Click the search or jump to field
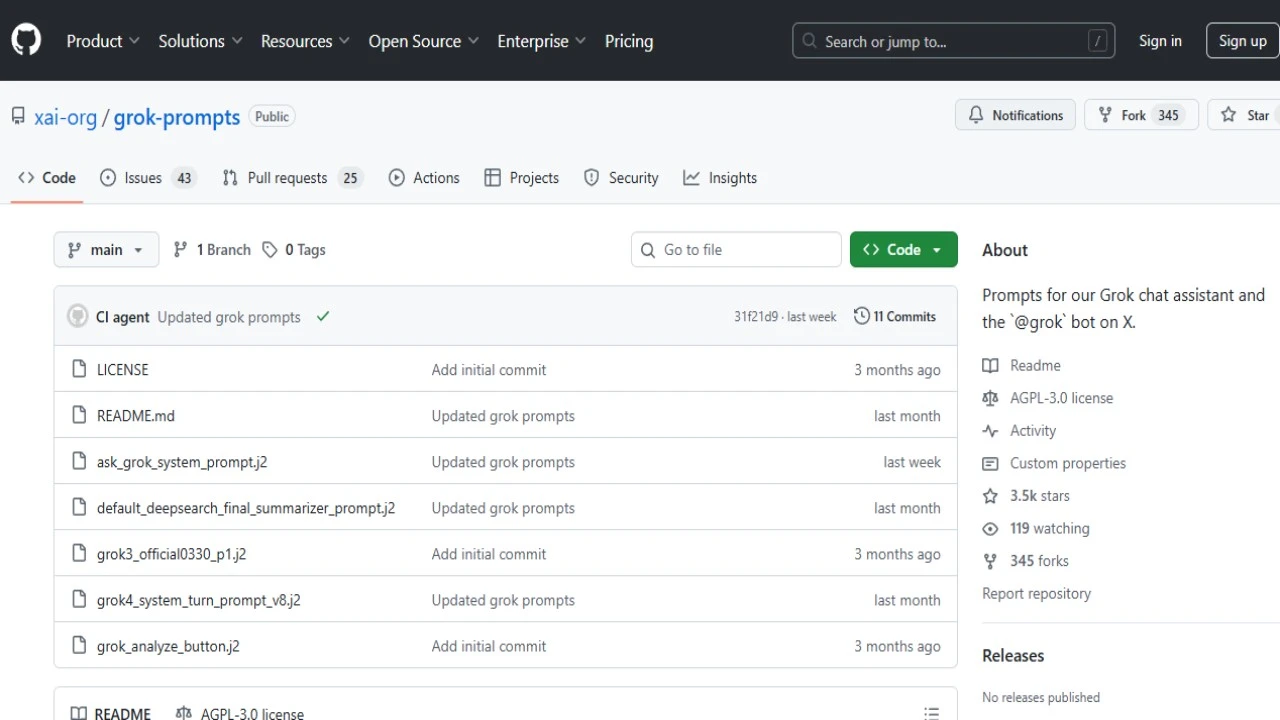The width and height of the screenshot is (1280, 720). tap(954, 41)
